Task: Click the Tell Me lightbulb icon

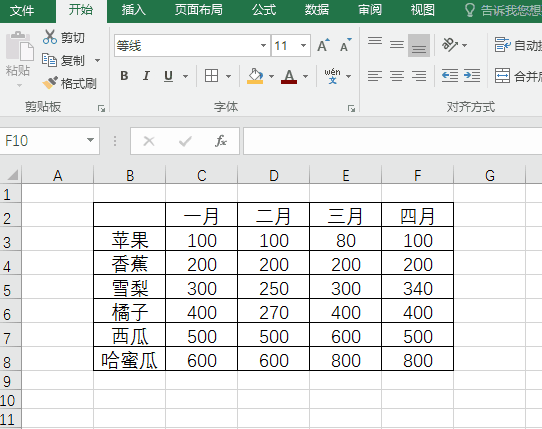Action: click(x=470, y=10)
